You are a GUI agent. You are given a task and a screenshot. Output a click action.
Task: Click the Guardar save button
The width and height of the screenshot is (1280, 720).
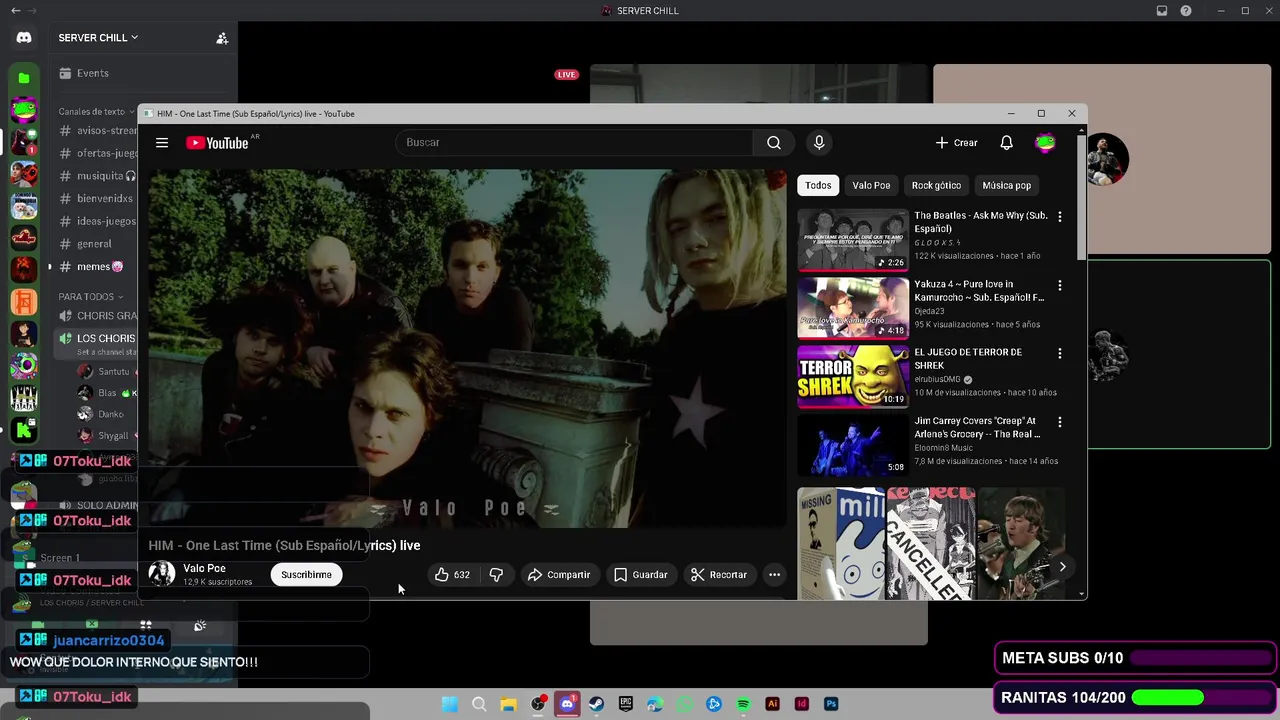640,575
